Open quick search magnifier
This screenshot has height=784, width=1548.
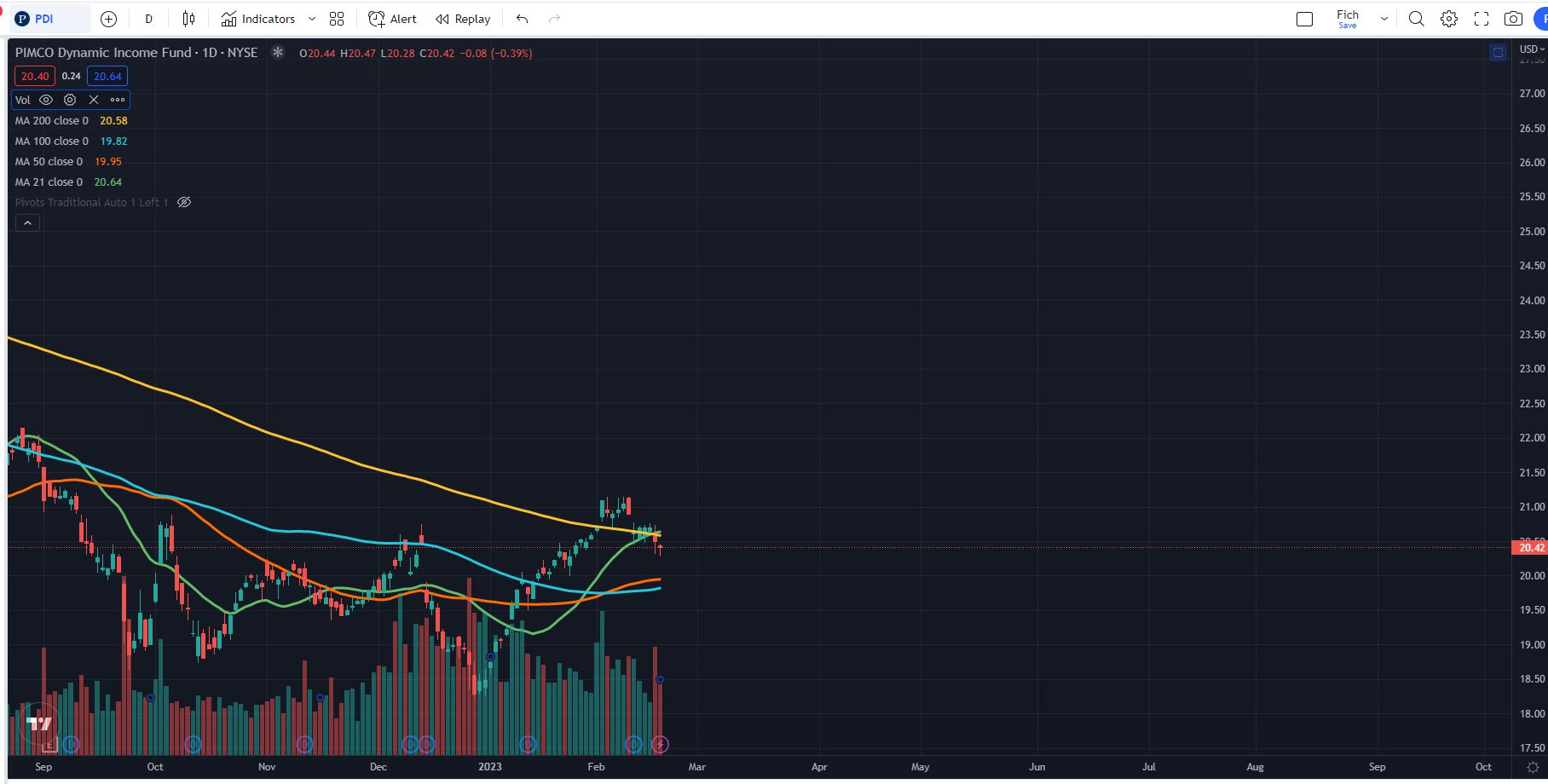coord(1417,19)
